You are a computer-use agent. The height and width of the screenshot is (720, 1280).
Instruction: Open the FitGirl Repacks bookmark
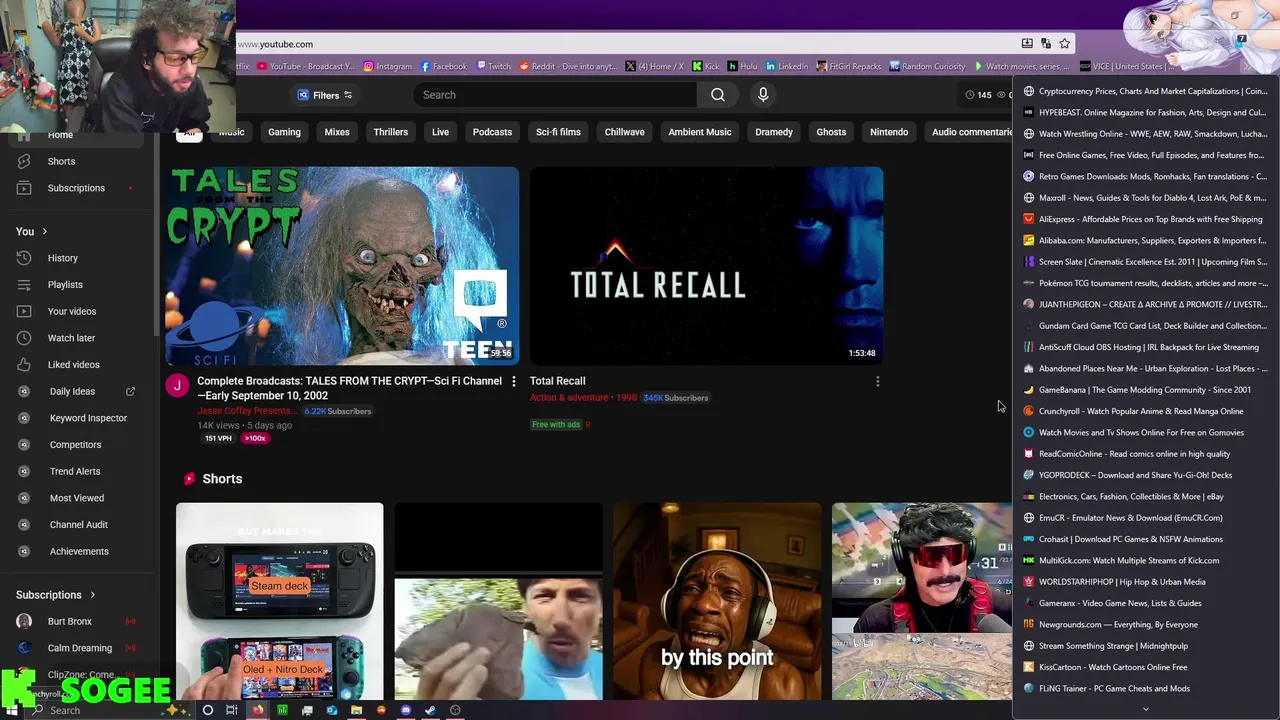tap(849, 67)
